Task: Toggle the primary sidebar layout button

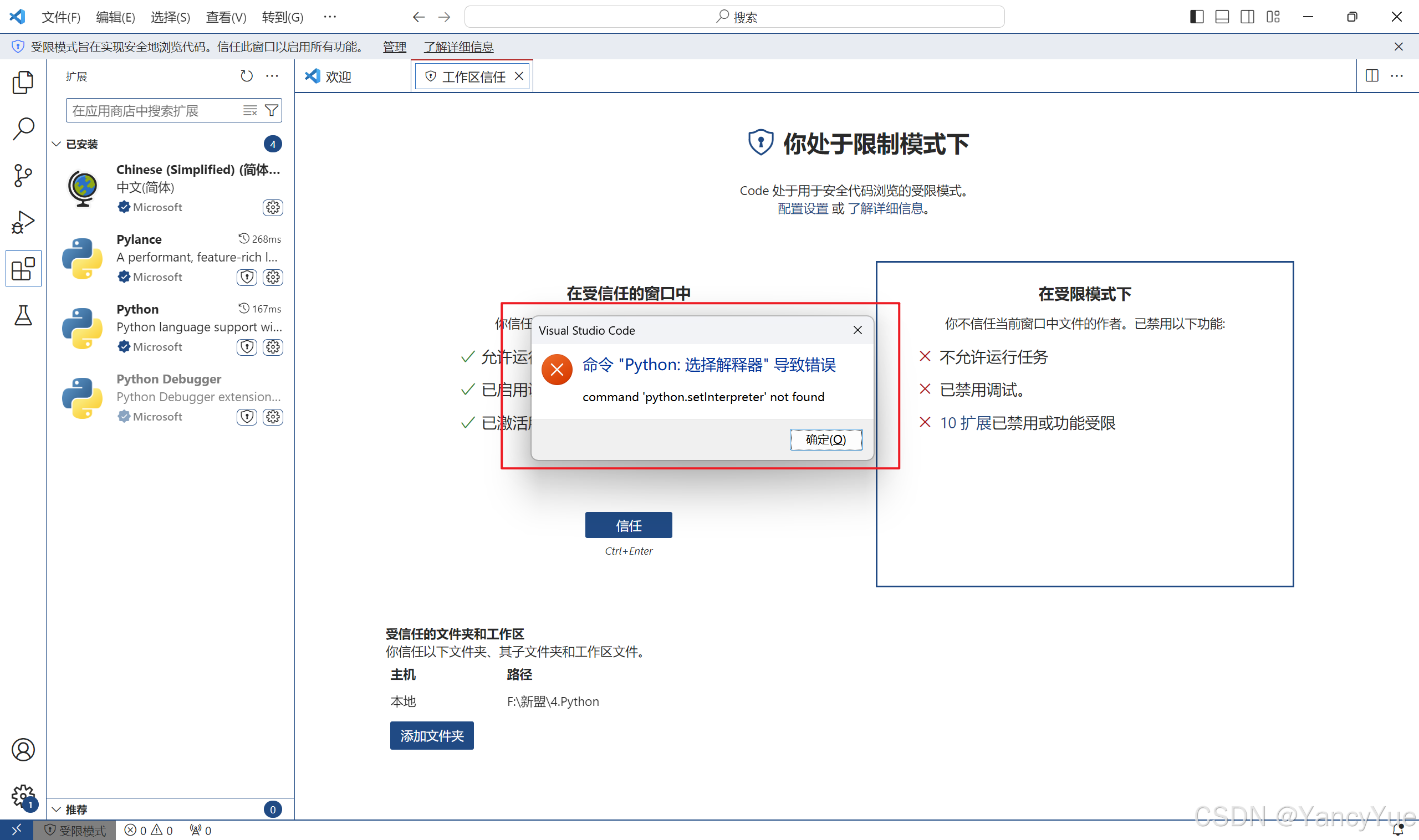Action: (1197, 17)
